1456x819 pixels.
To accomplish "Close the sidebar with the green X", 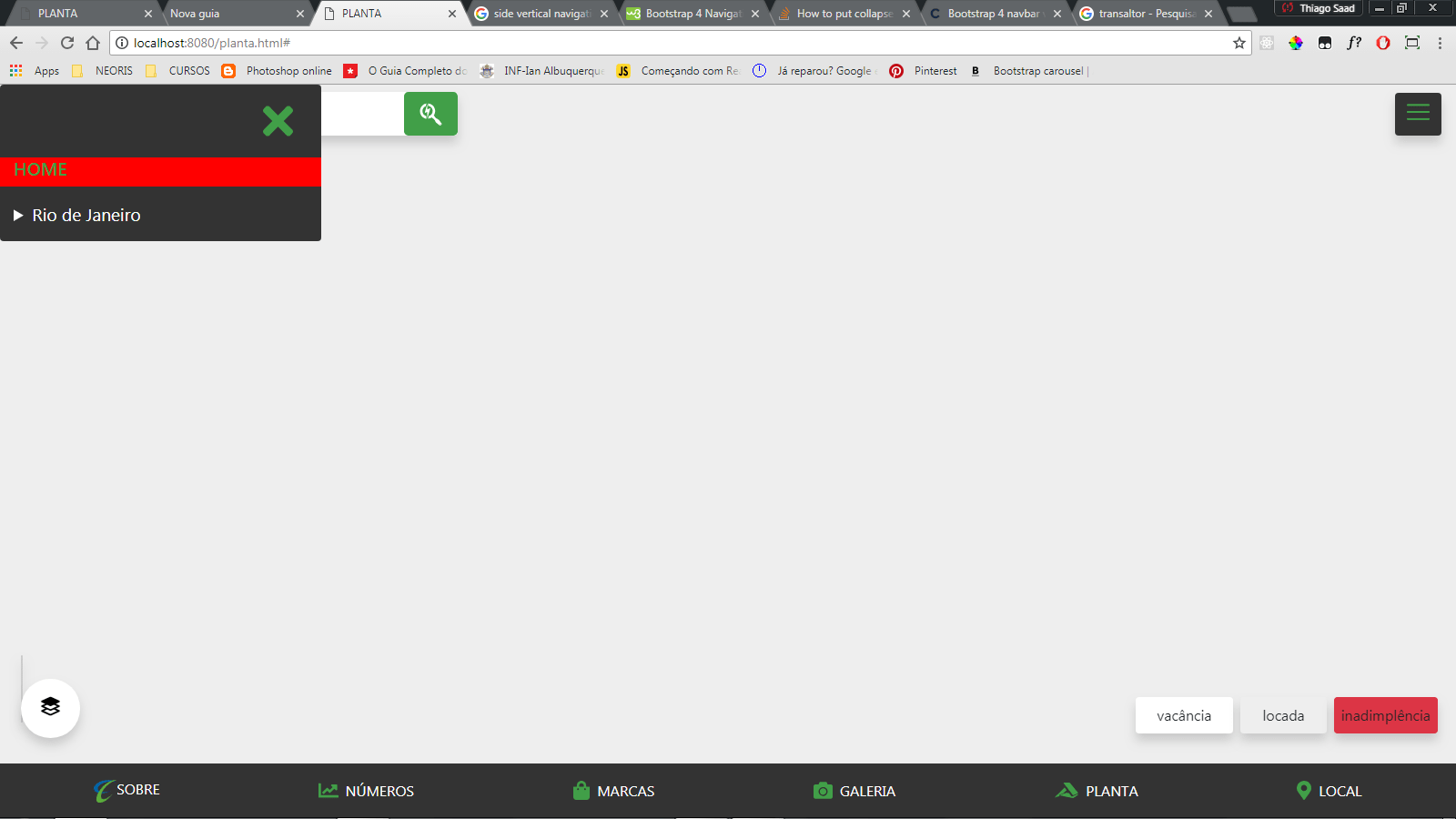I will tap(278, 121).
